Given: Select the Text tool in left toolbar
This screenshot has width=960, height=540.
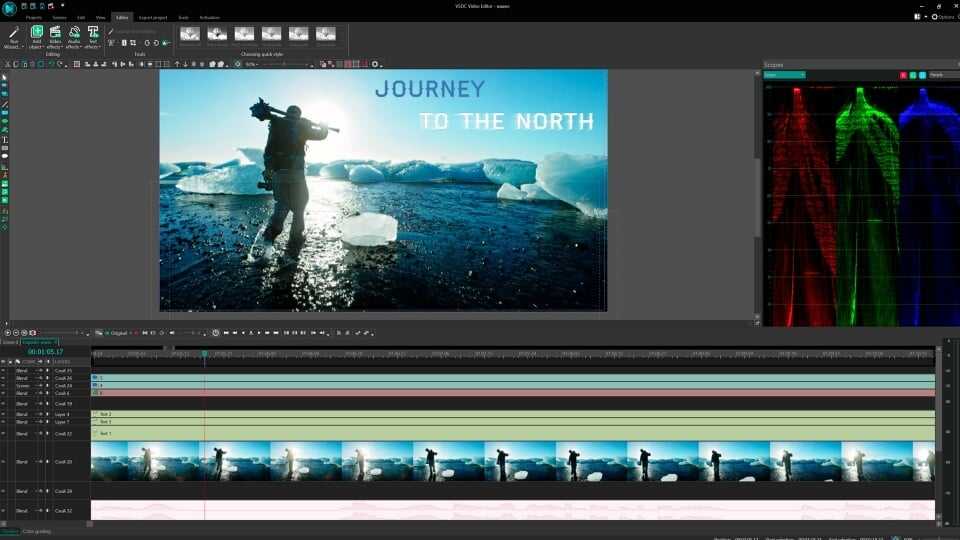Looking at the screenshot, I should tap(4, 140).
